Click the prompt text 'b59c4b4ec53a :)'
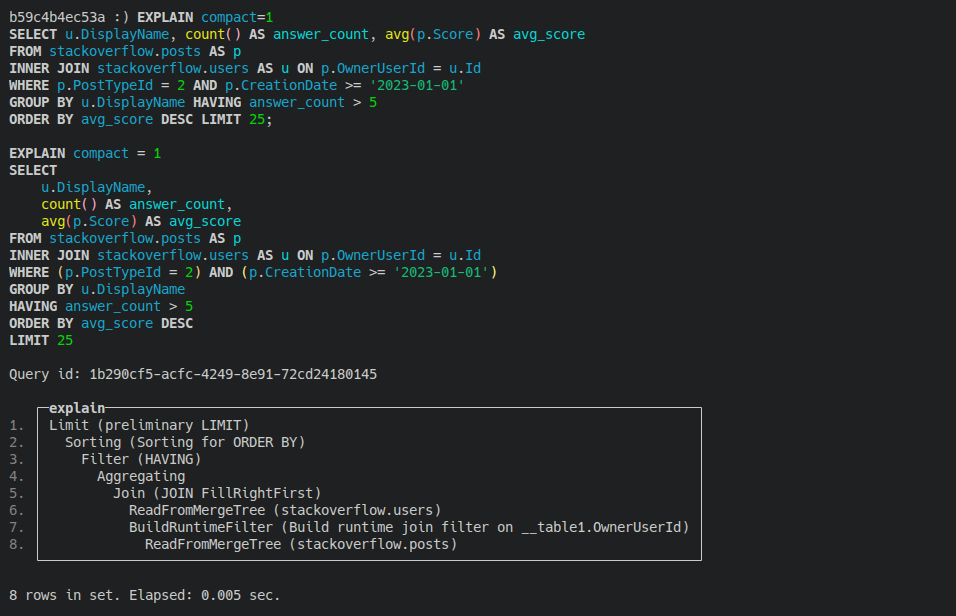Viewport: 956px width, 616px height. [69, 17]
